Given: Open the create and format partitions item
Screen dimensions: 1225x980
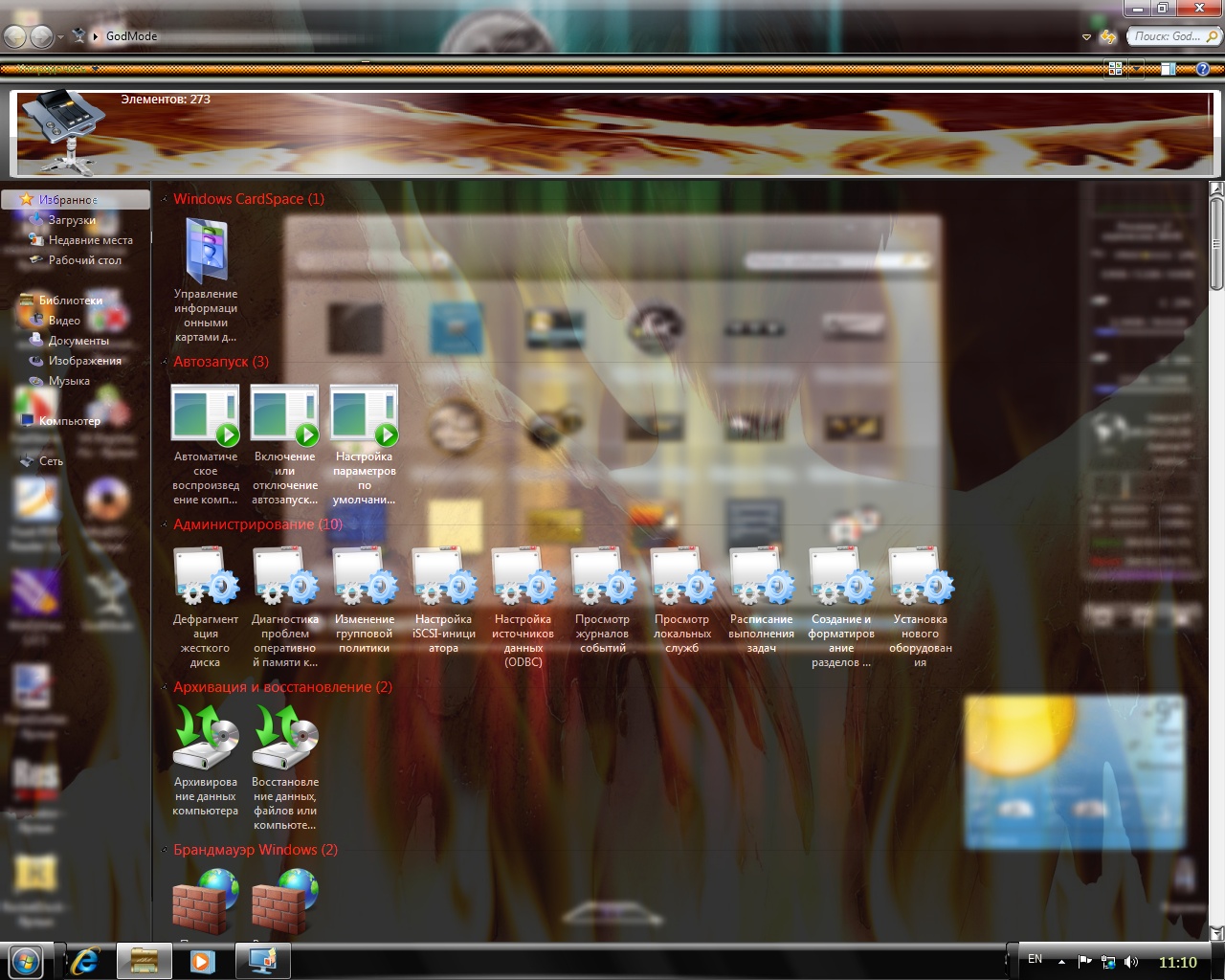Looking at the screenshot, I should [x=841, y=608].
